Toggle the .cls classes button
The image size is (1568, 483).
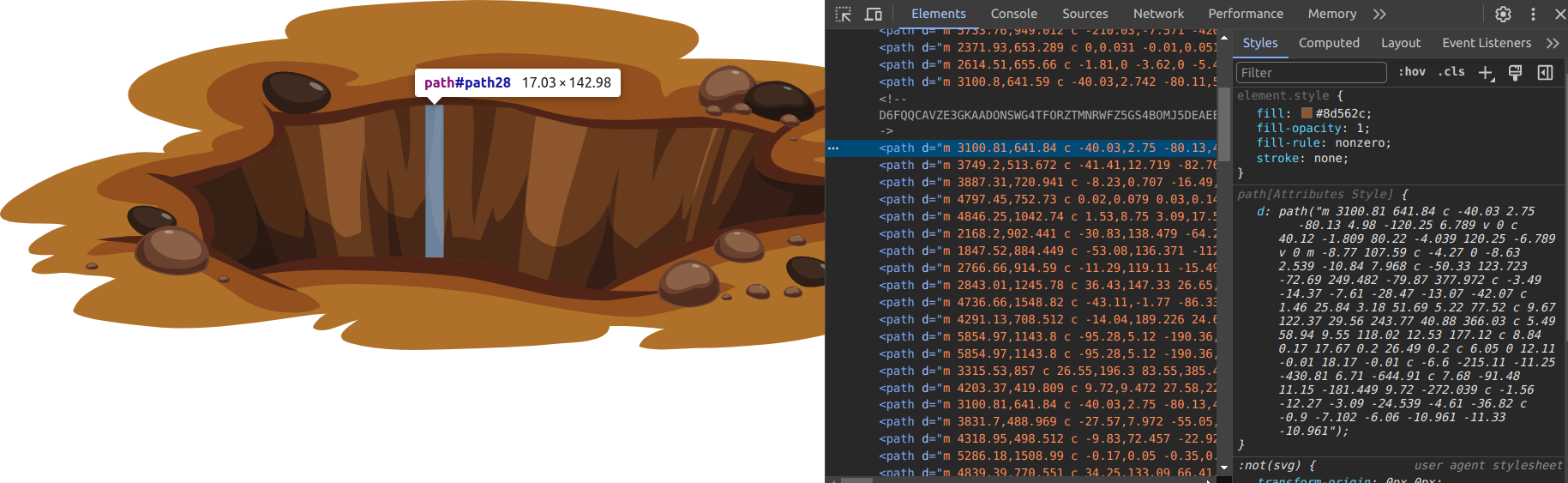(x=1451, y=72)
